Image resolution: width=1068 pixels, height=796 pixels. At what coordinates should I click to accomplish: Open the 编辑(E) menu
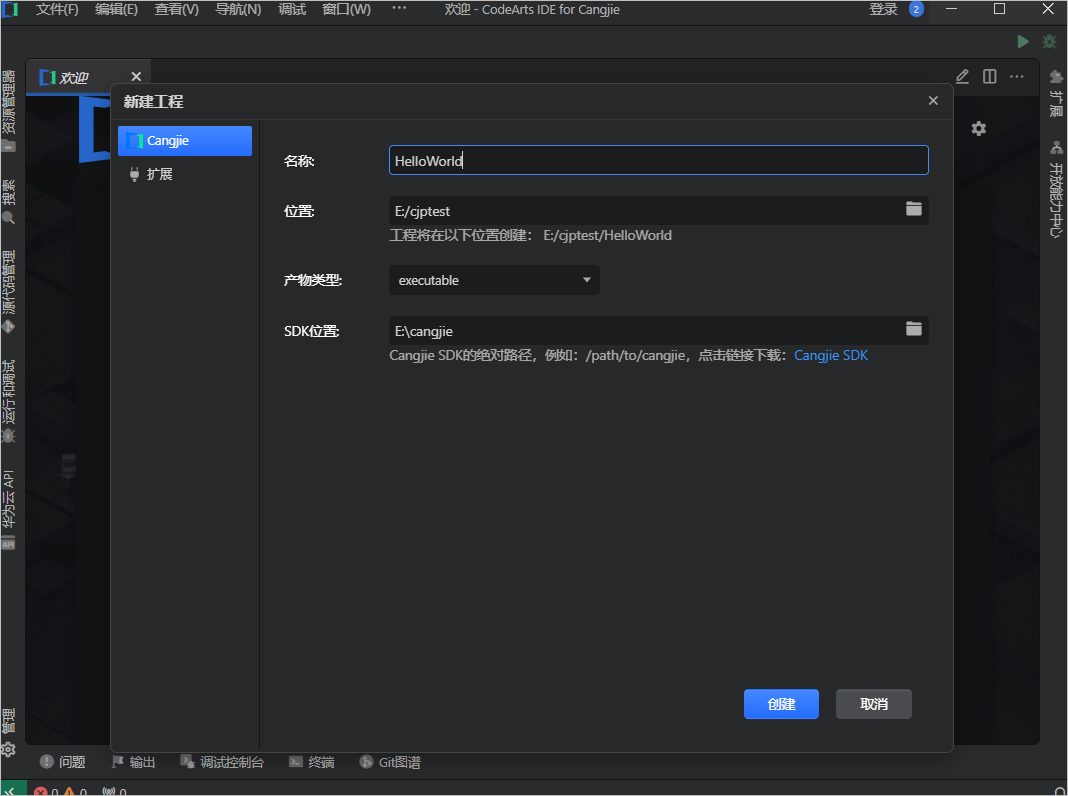click(x=116, y=10)
